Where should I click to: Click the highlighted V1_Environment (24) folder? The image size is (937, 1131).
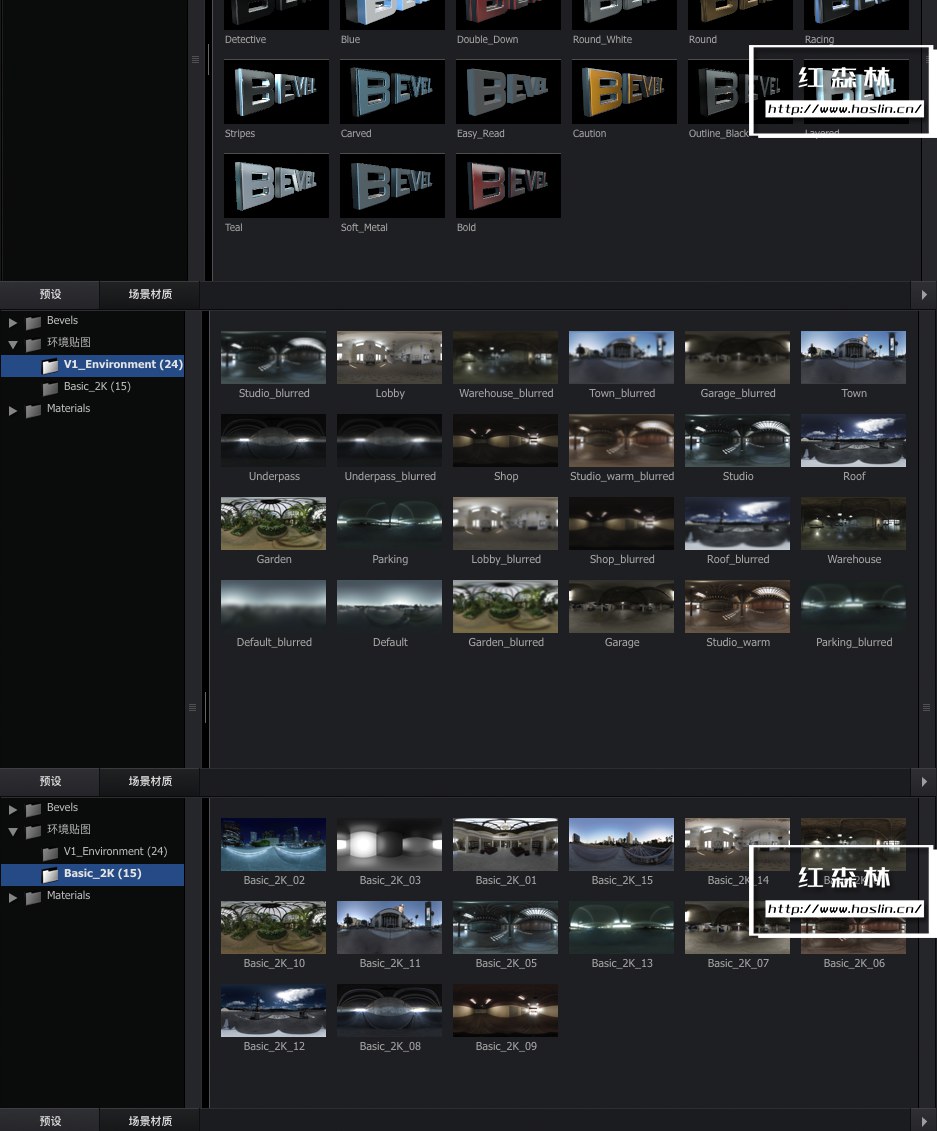click(122, 365)
